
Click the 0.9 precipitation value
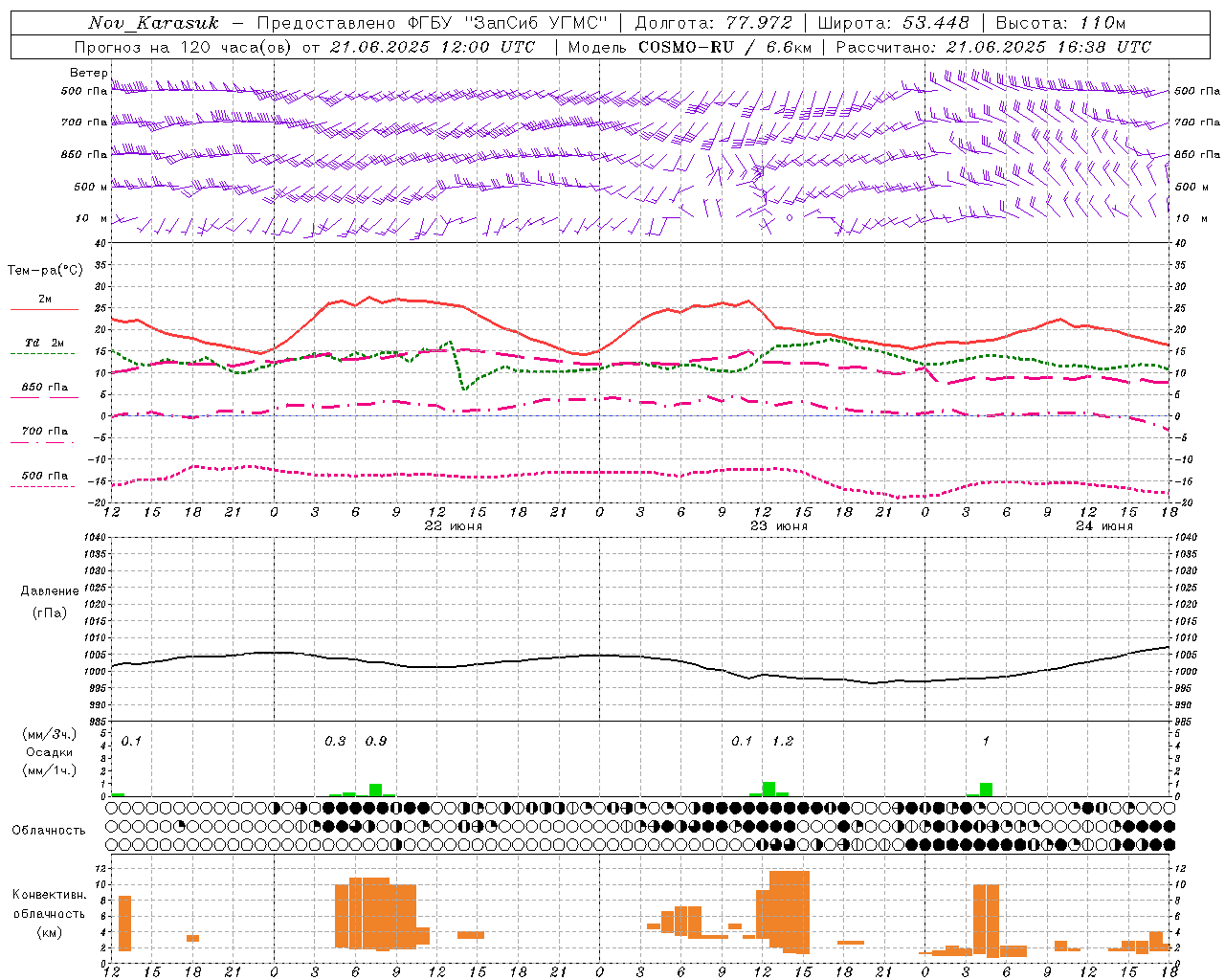point(376,741)
